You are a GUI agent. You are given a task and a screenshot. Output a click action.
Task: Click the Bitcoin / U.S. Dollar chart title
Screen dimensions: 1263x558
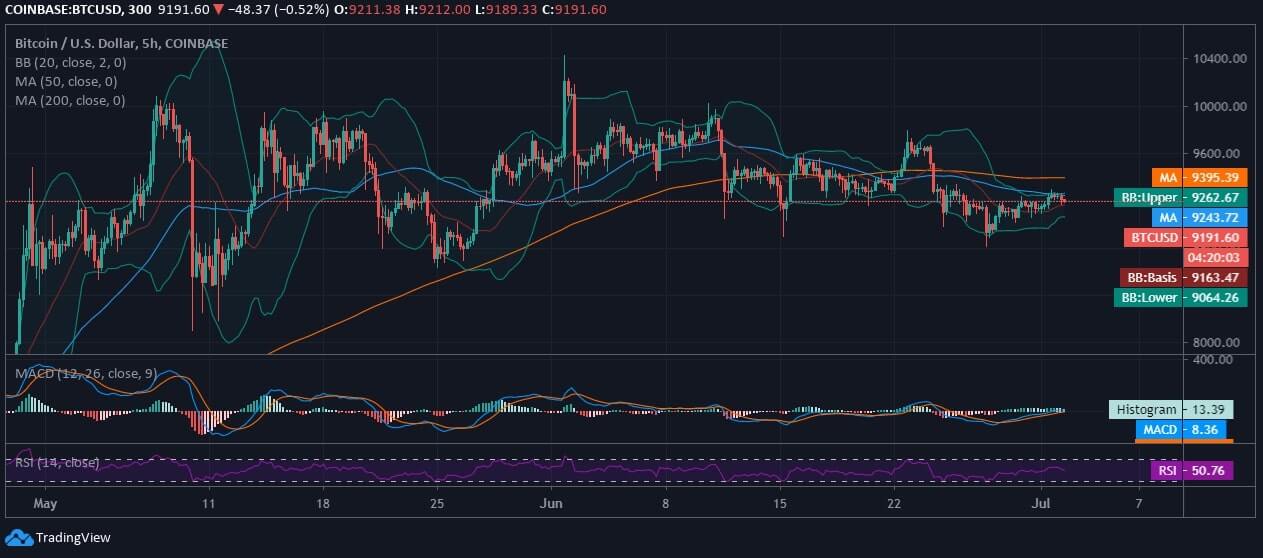tap(121, 44)
